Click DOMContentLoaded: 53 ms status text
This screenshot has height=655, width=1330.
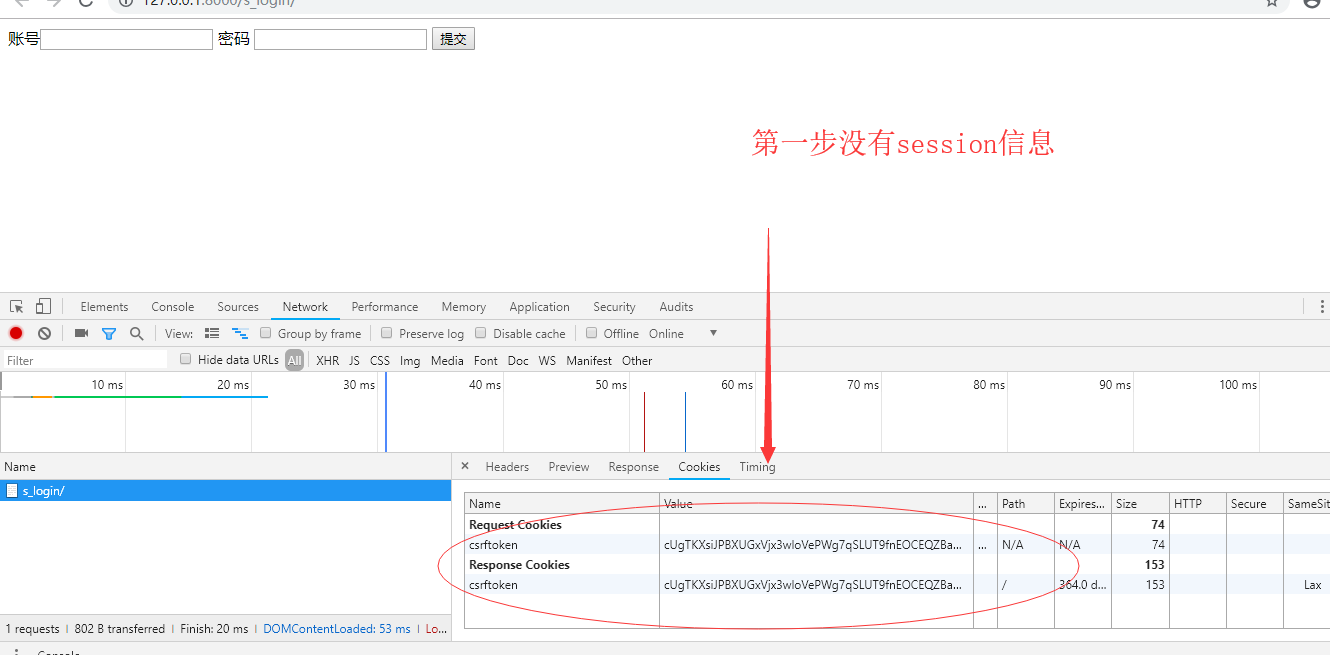tap(337, 629)
